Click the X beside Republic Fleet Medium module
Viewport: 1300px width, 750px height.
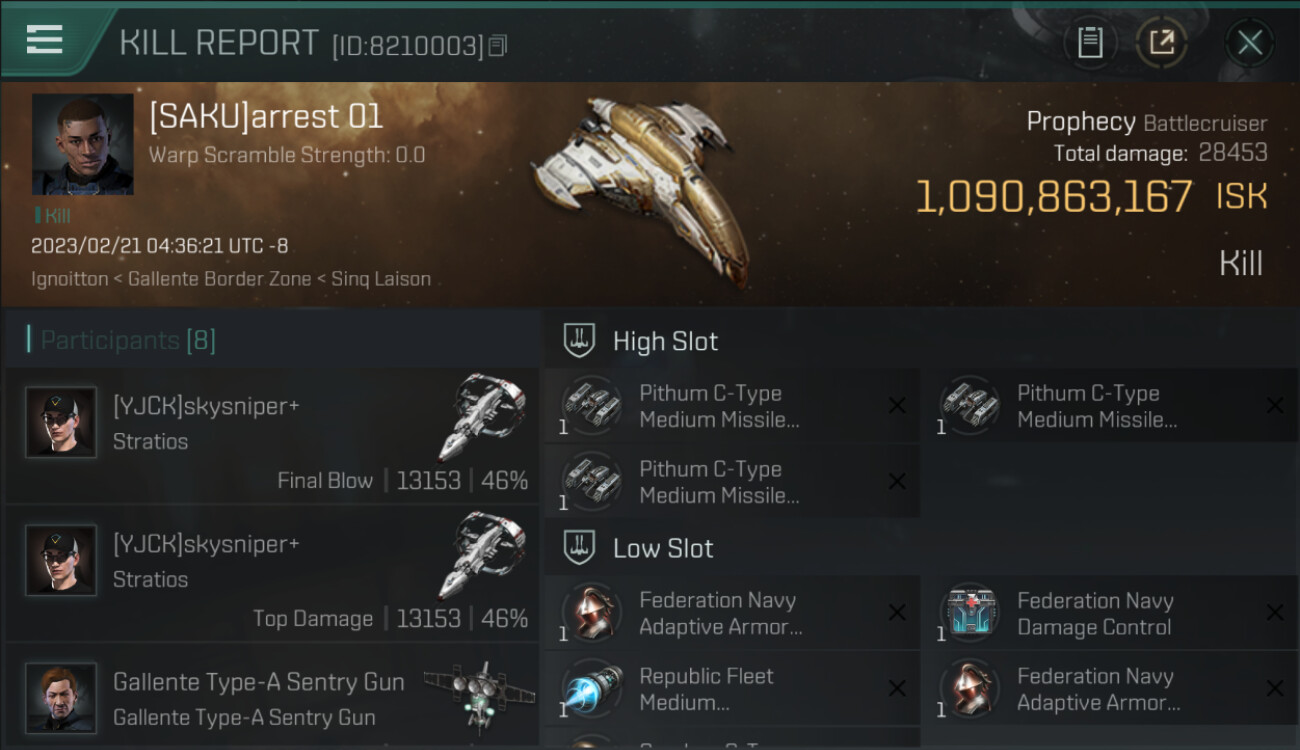(897, 688)
